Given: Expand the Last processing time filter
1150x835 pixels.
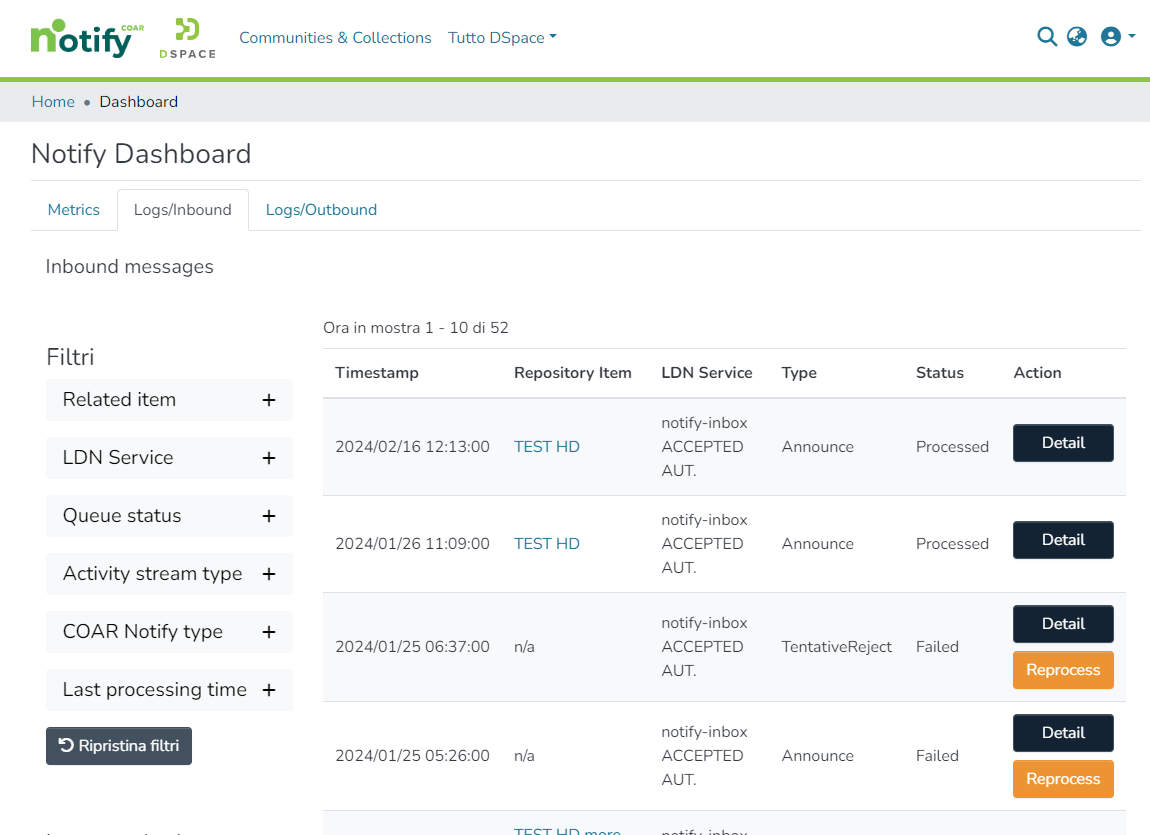Looking at the screenshot, I should [268, 690].
